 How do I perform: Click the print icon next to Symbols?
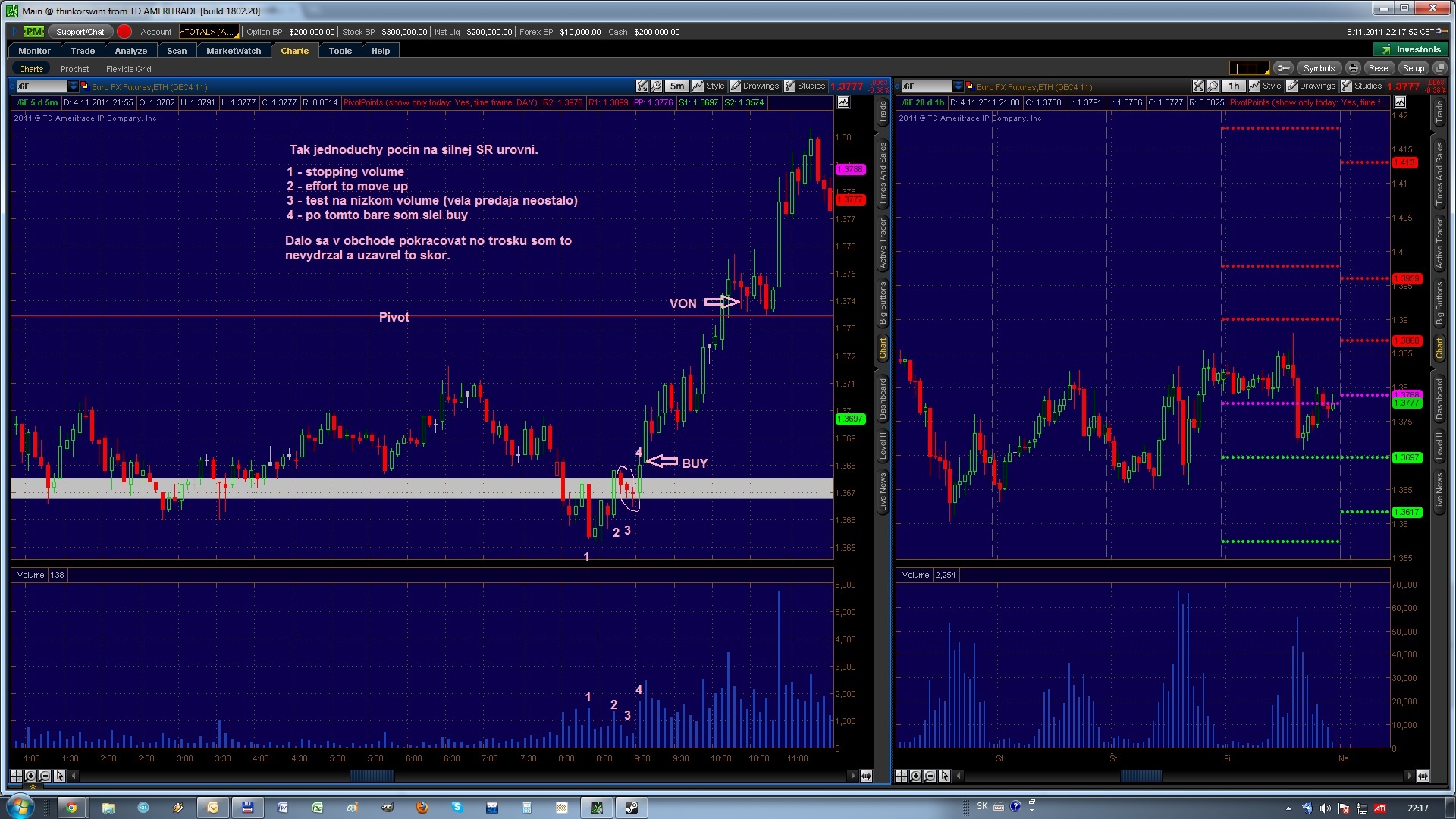click(x=1353, y=68)
